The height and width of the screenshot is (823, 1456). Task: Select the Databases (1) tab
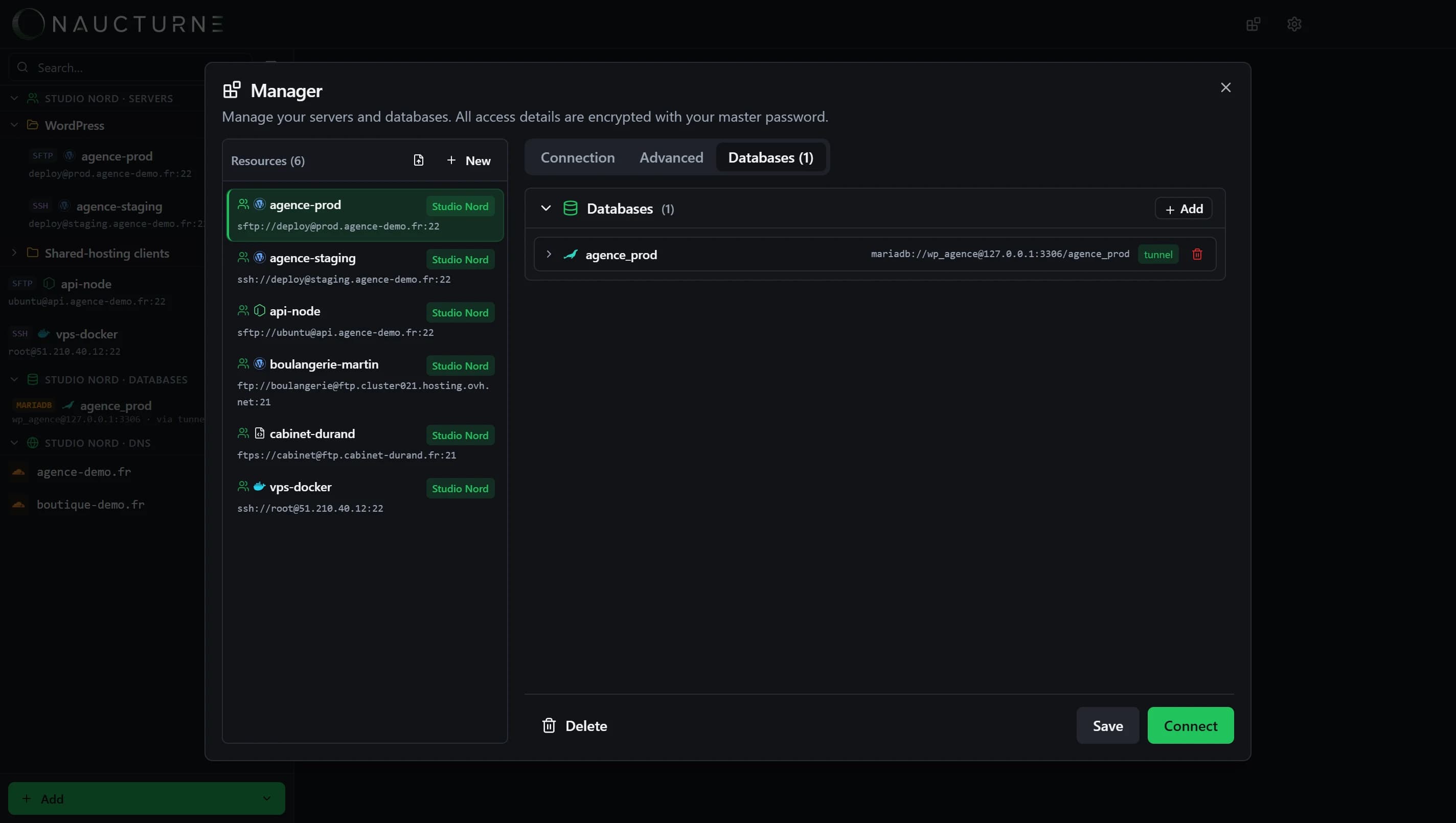[x=771, y=157]
